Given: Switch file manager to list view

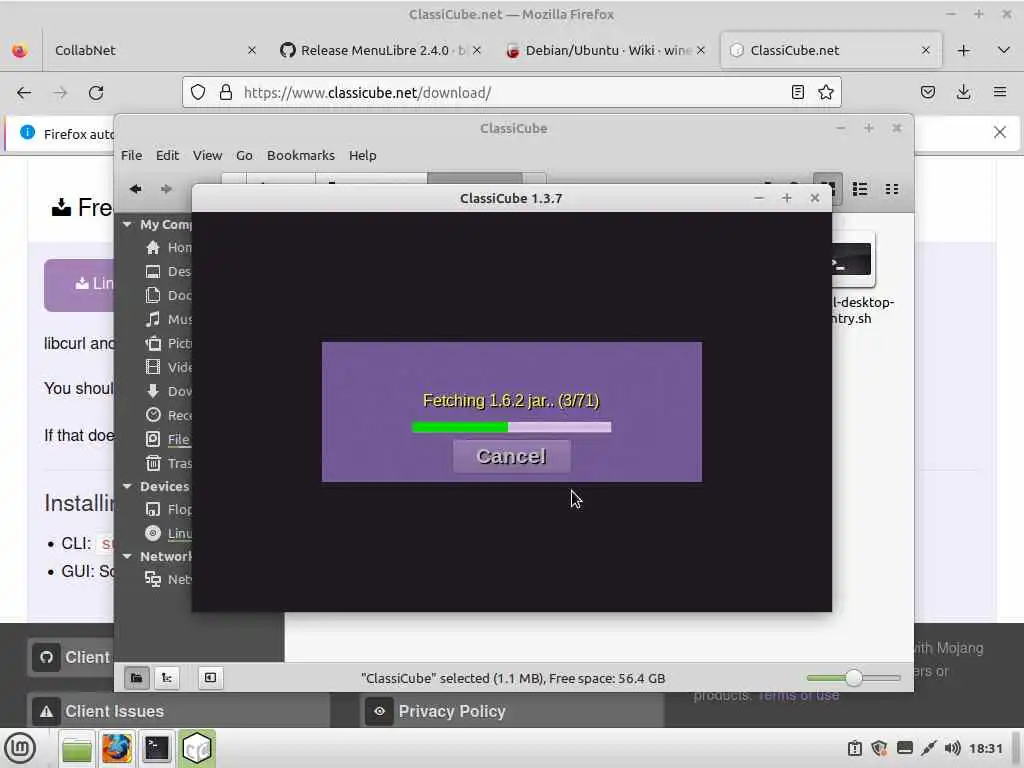Looking at the screenshot, I should pos(859,189).
